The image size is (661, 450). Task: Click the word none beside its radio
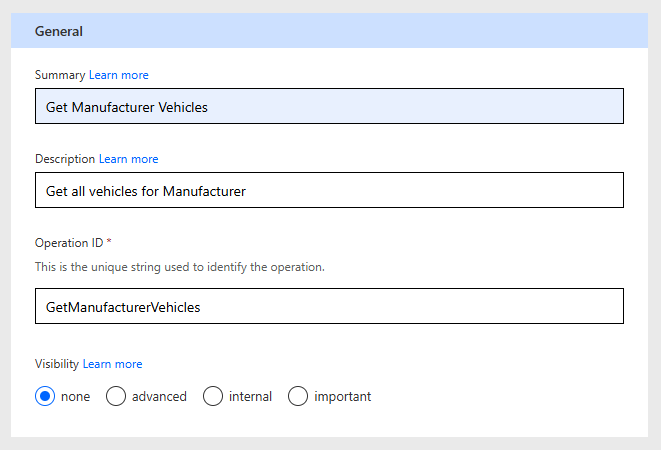click(x=75, y=397)
